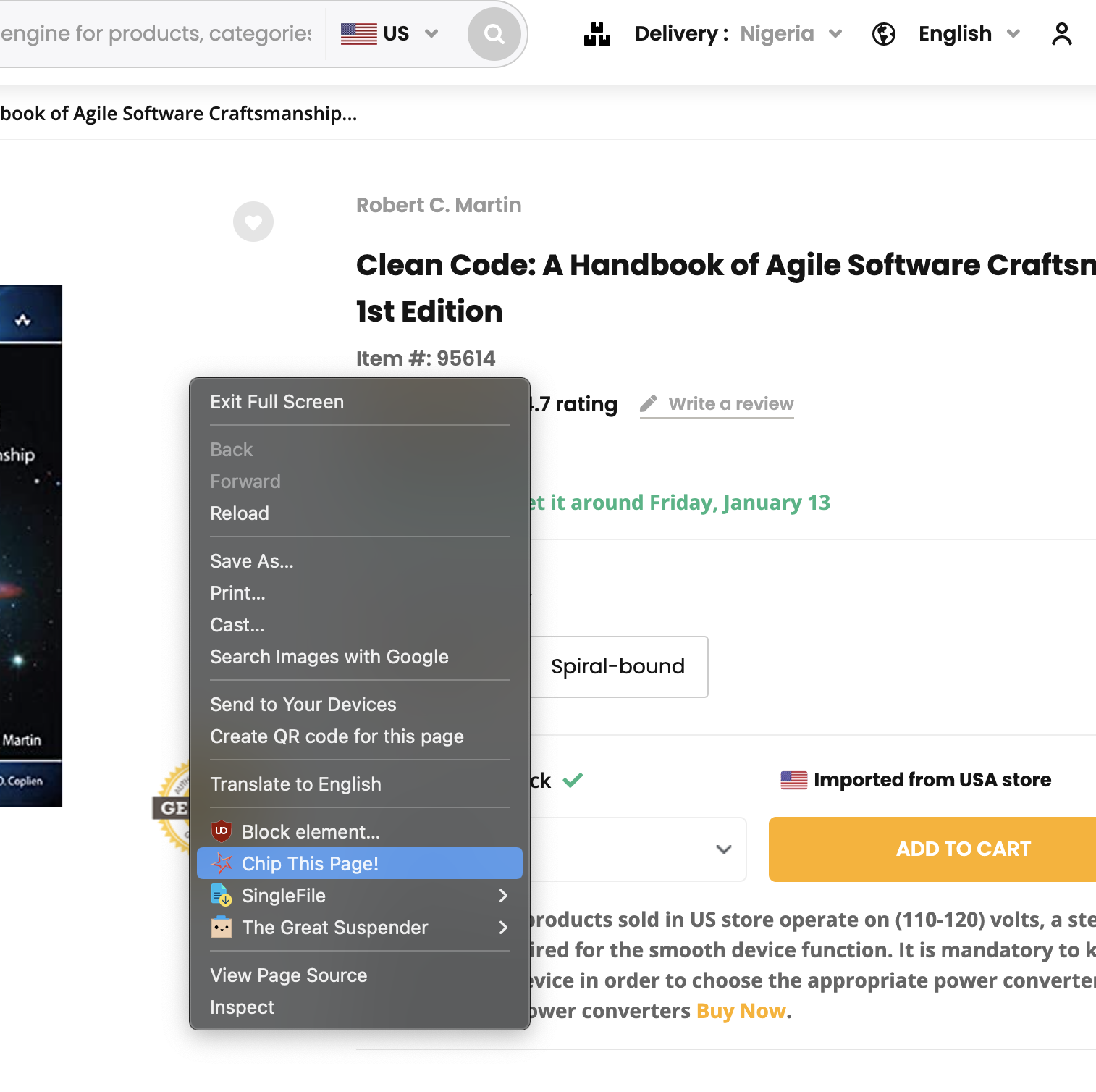Screen dimensions: 1096x1092
Task: Open the quantity selector dropdown
Action: [723, 849]
